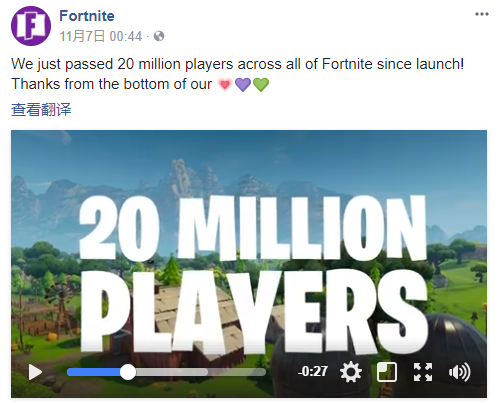
Task: Enter fullscreen video mode
Action: tap(423, 372)
